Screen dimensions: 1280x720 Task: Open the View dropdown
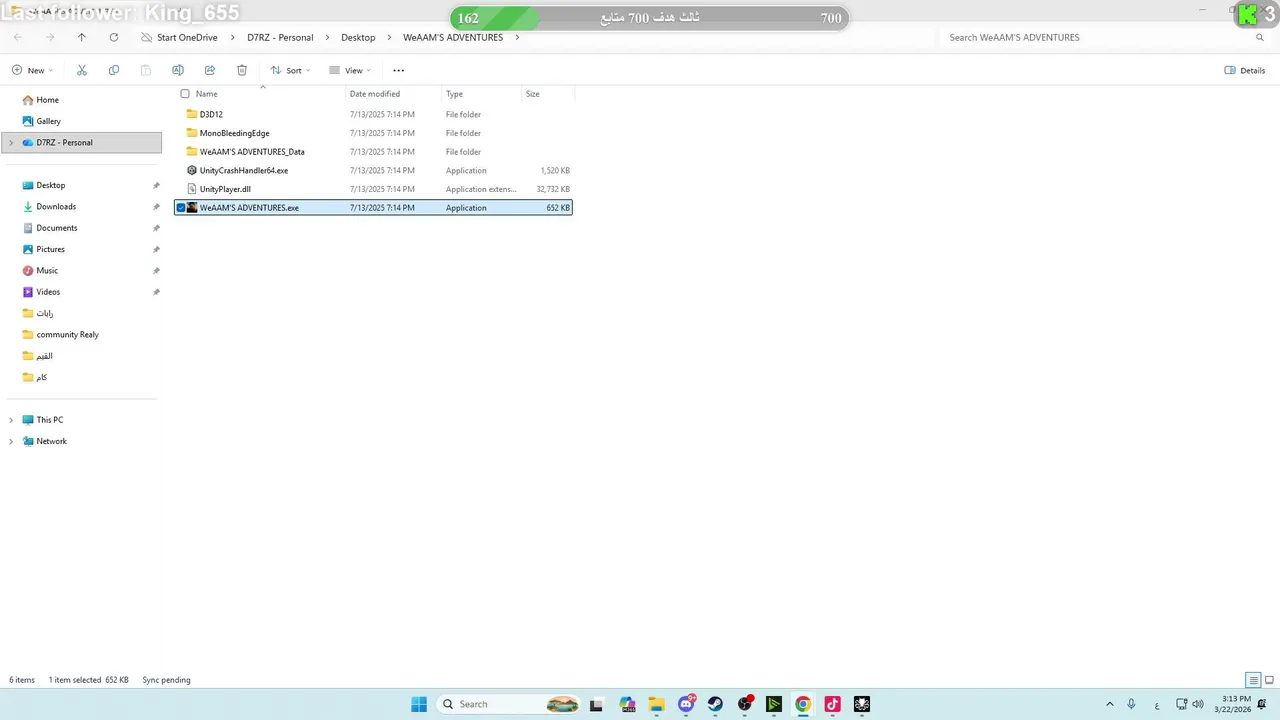(x=350, y=70)
